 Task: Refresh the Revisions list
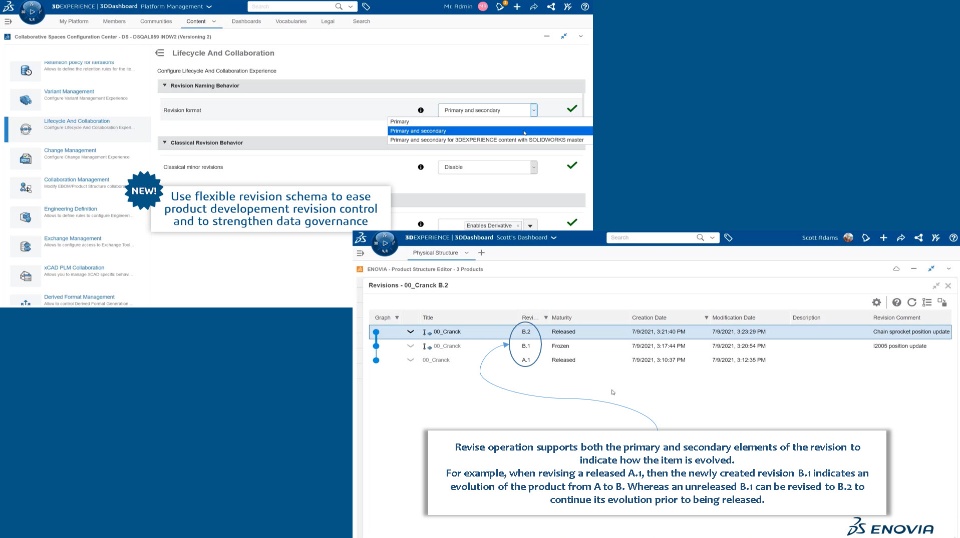(x=912, y=302)
